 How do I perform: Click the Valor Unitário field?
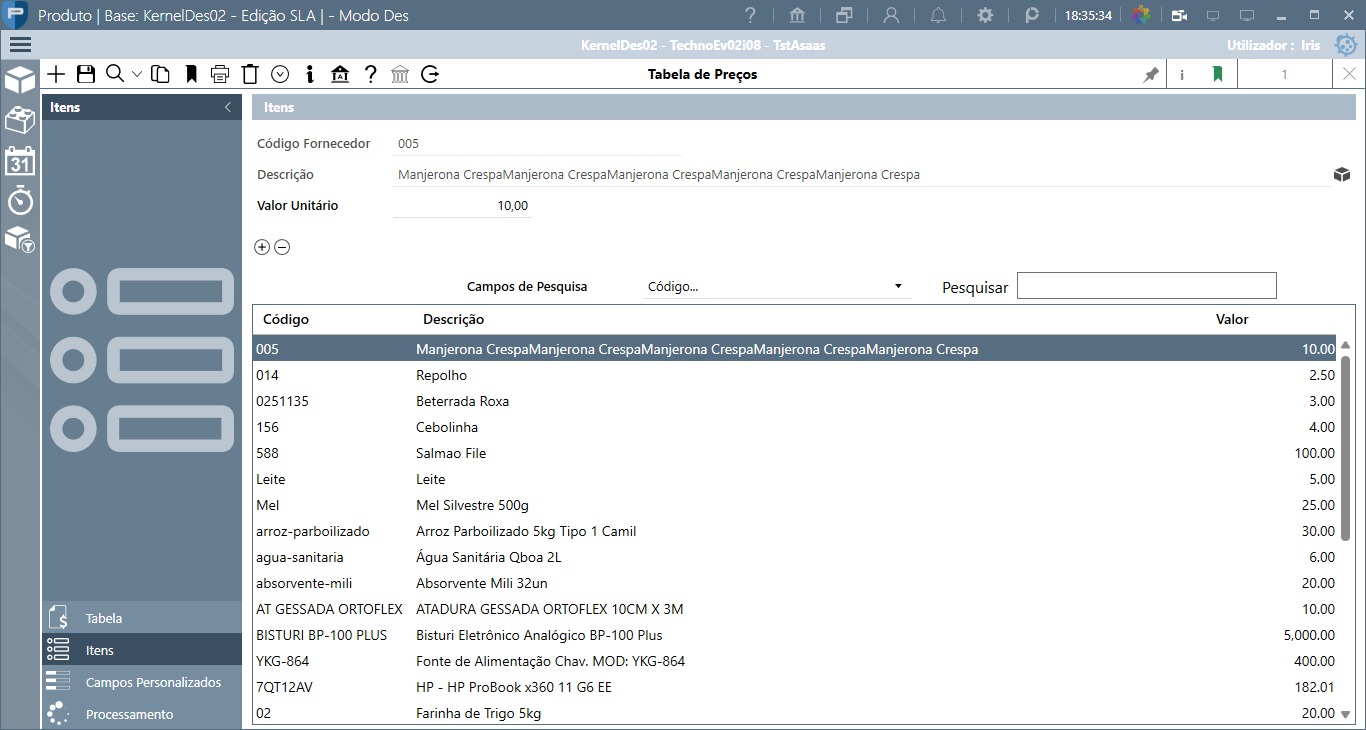pos(462,206)
